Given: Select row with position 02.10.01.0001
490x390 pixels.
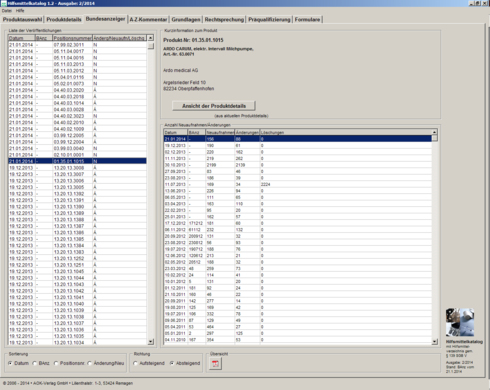Looking at the screenshot, I should point(77,155).
